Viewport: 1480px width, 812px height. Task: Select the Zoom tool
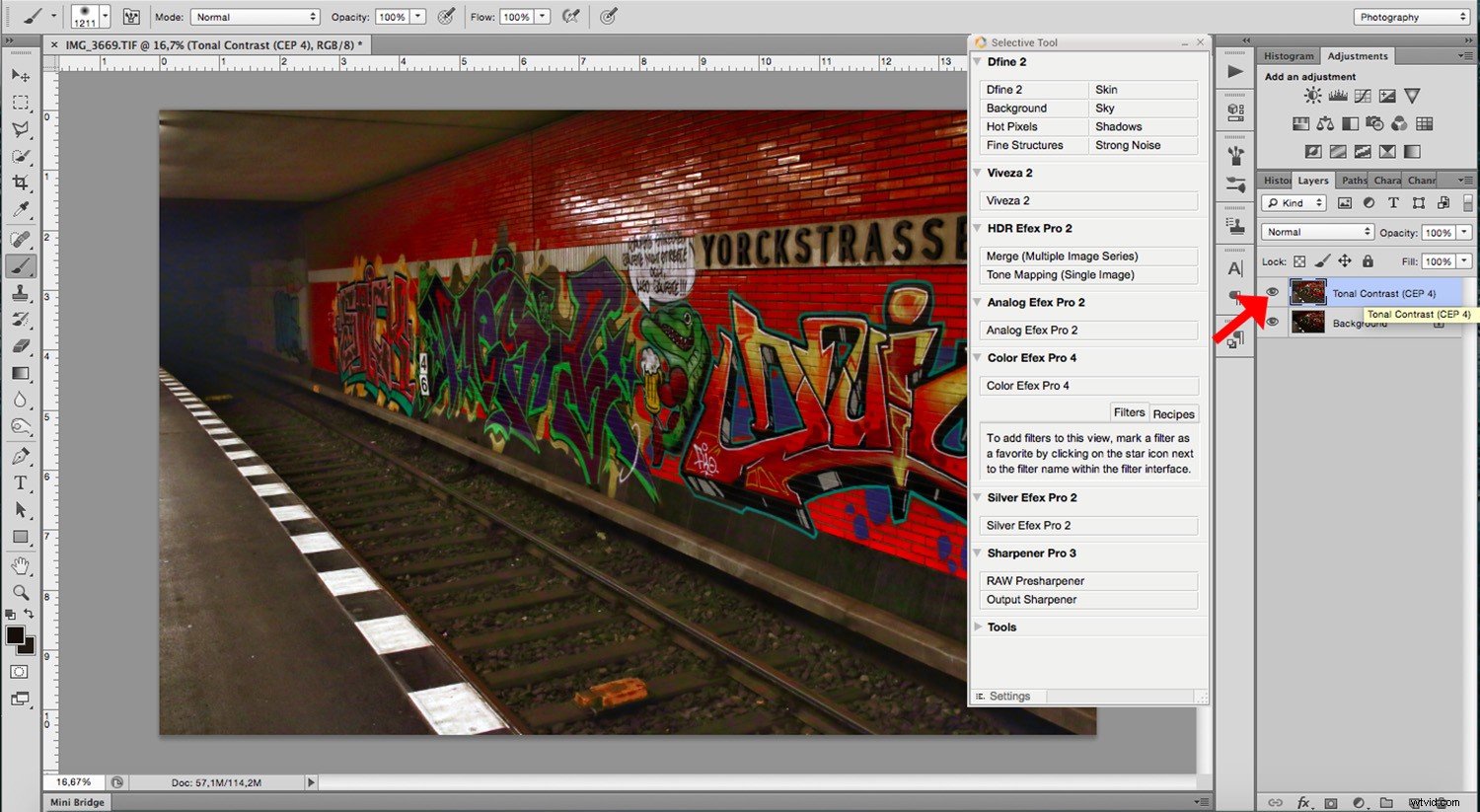coord(21,593)
